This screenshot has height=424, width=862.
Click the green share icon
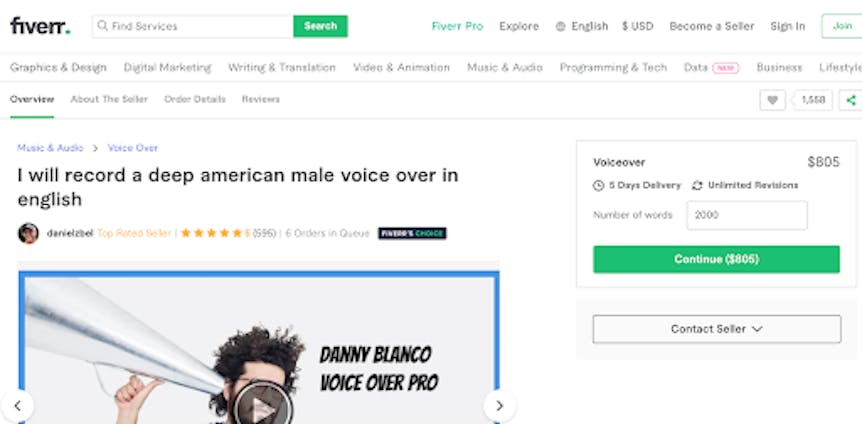[x=851, y=100]
